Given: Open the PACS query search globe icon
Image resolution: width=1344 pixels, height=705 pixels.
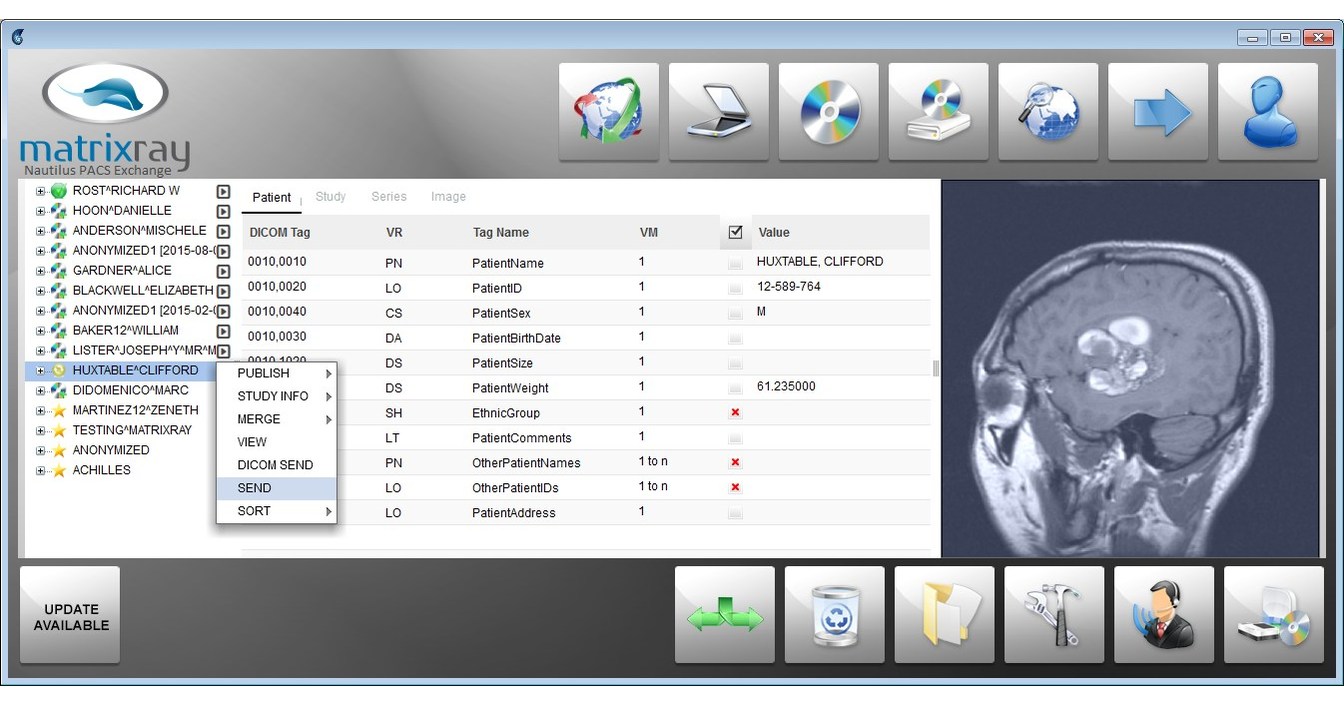Looking at the screenshot, I should point(1048,110).
